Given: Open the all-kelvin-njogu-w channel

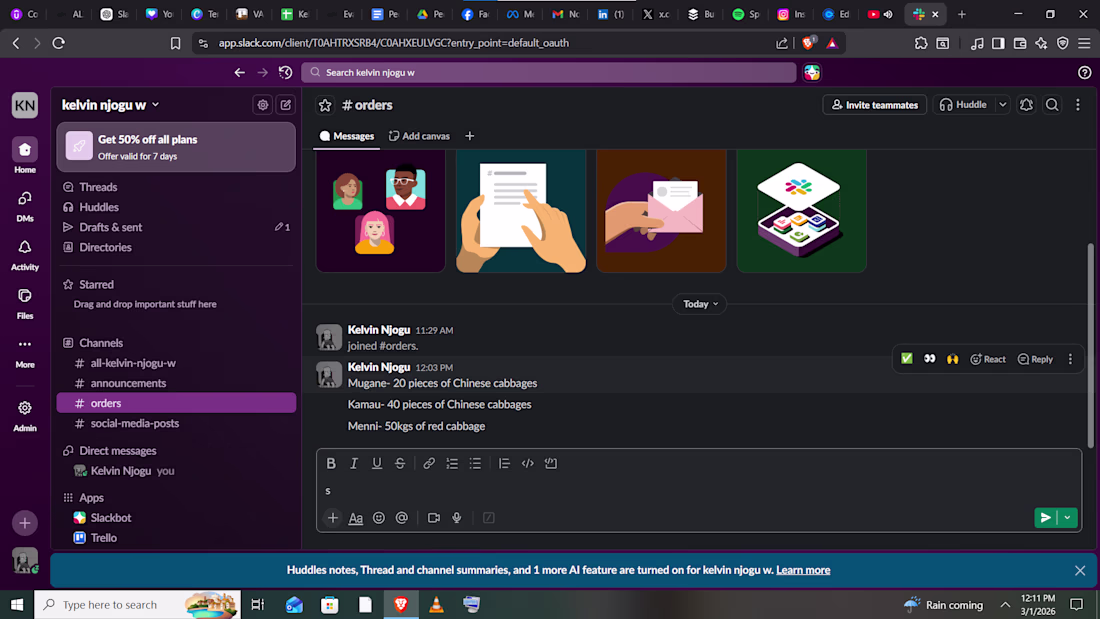Looking at the screenshot, I should (x=176, y=363).
